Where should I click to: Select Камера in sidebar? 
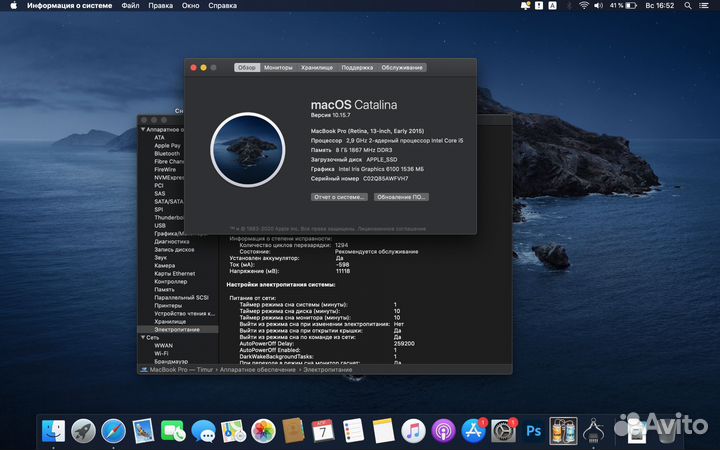tap(164, 265)
